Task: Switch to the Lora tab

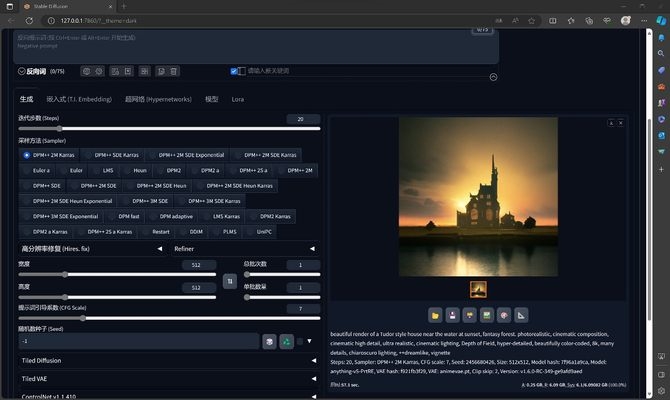Action: click(238, 99)
